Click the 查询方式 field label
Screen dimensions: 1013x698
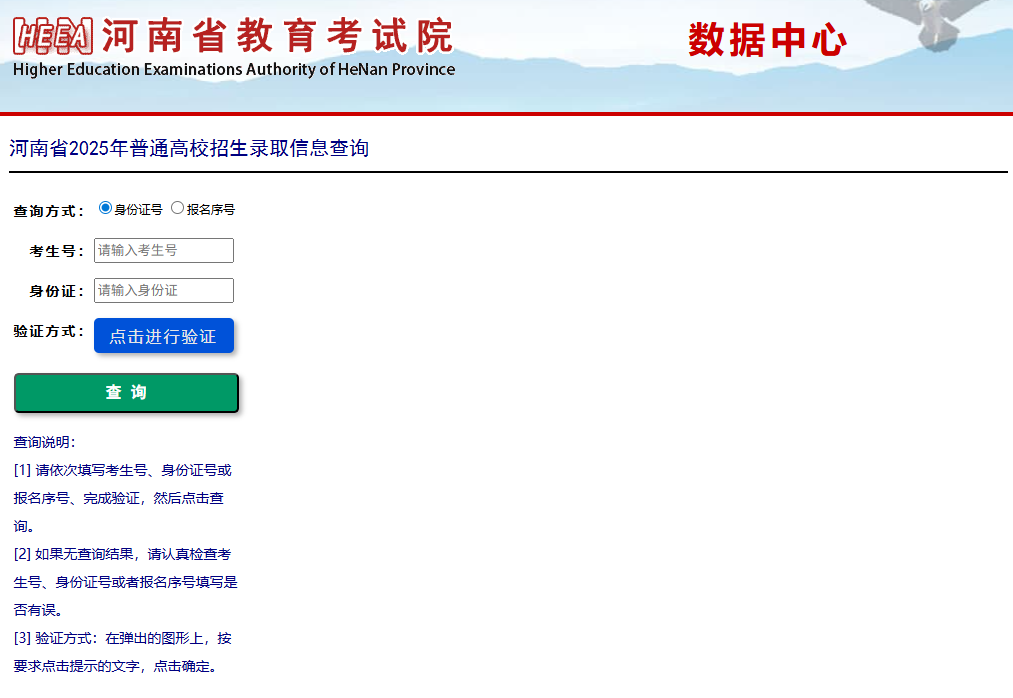point(49,211)
